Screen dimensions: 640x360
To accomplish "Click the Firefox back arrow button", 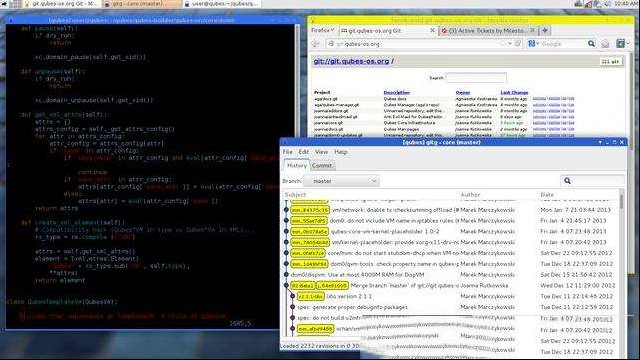I will [x=316, y=44].
